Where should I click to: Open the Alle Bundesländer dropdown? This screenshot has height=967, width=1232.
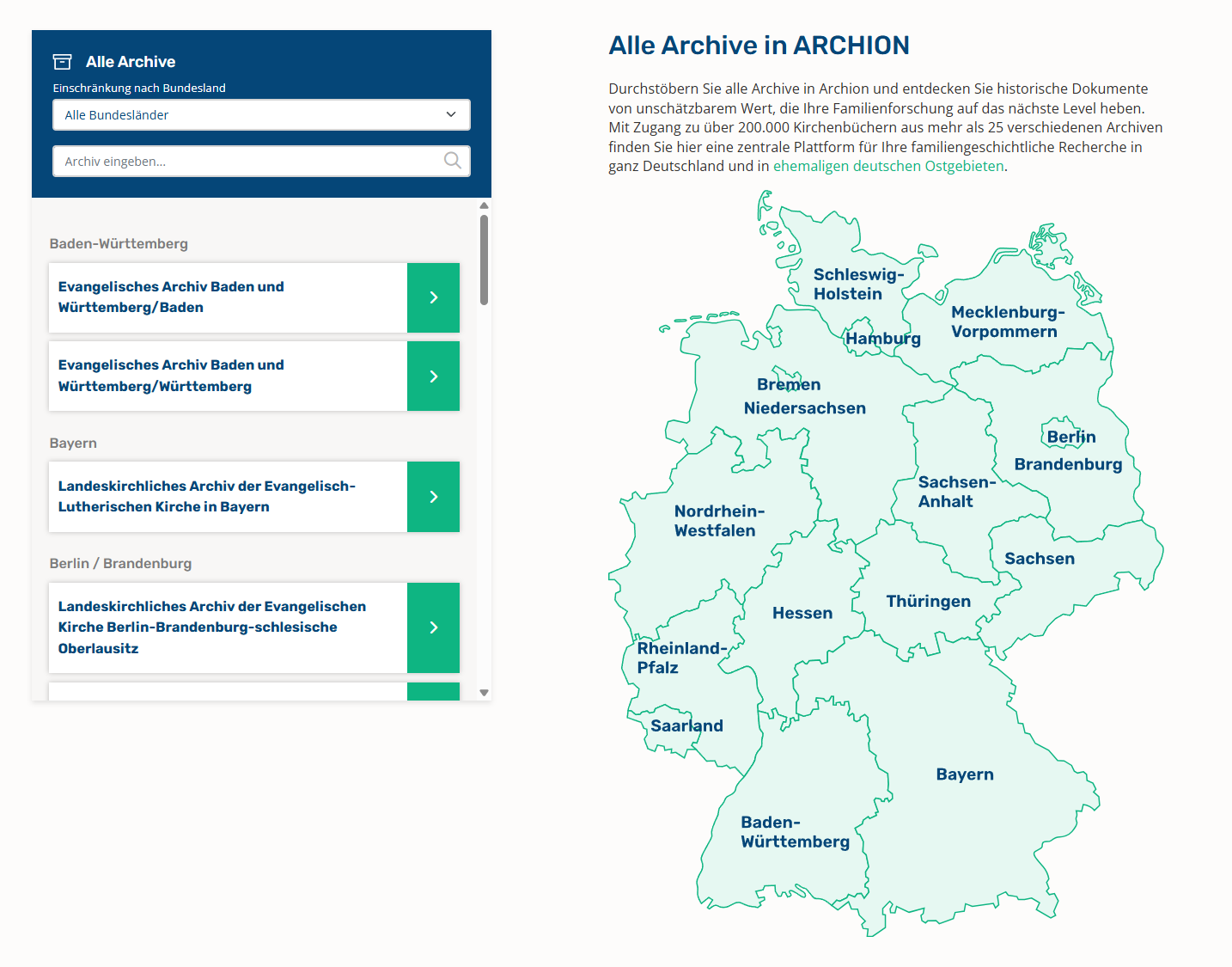click(261, 115)
